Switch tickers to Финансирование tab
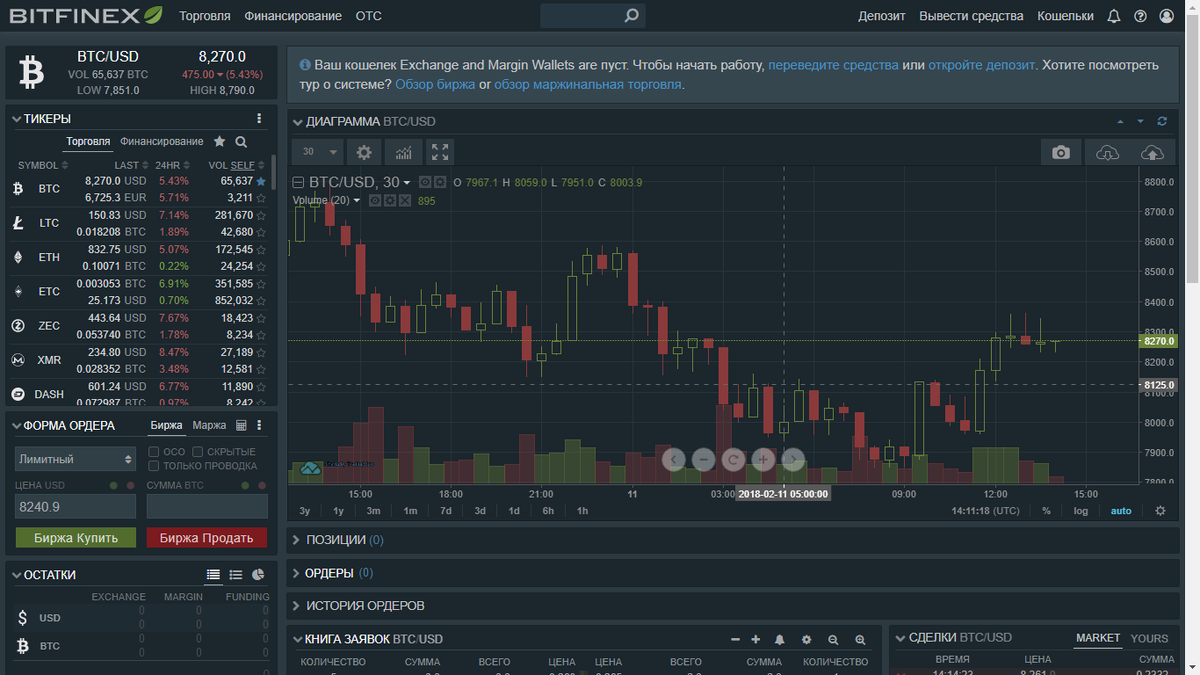This screenshot has height=675, width=1200. tap(162, 142)
